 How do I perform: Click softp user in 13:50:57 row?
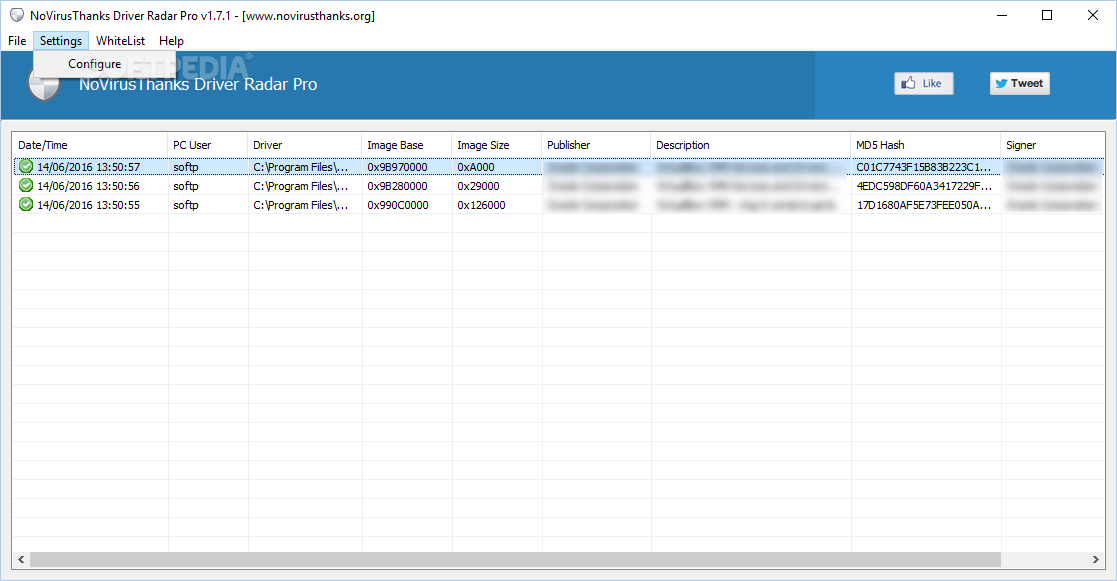[185, 167]
